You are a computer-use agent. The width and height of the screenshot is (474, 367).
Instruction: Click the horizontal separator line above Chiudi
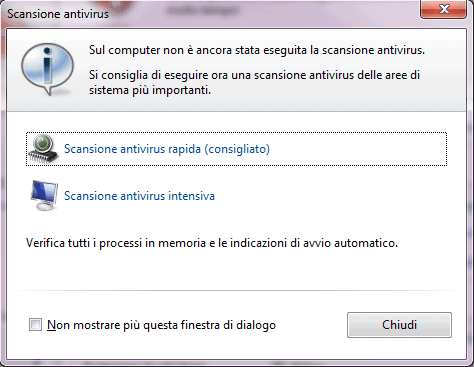point(236,291)
